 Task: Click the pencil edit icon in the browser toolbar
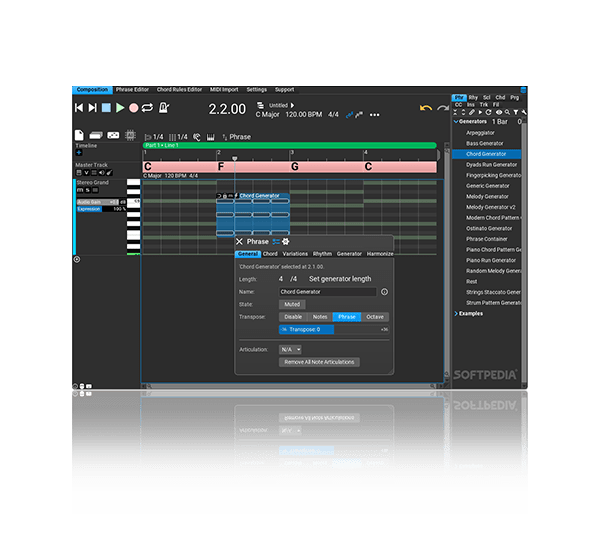click(x=472, y=113)
